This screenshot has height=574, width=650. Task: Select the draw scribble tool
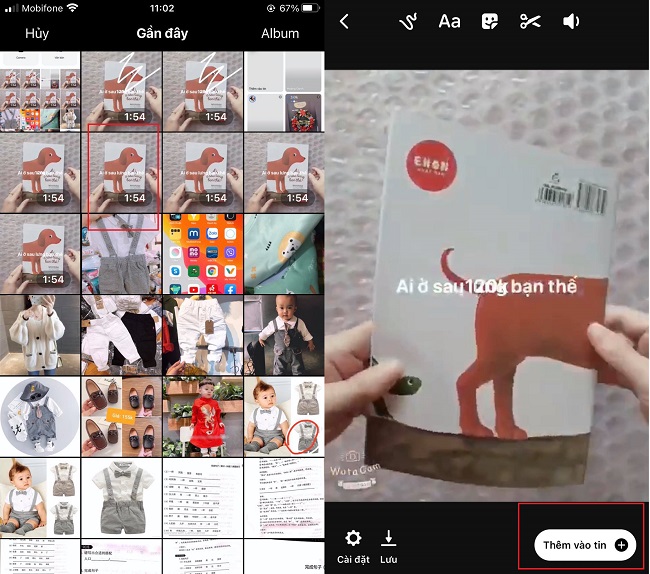408,21
